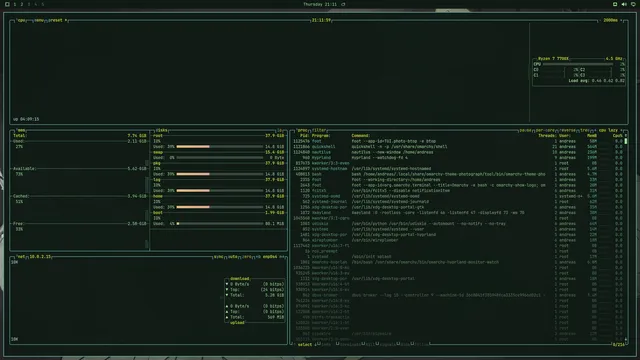Click the cpu lazy sort selector

pos(608,130)
